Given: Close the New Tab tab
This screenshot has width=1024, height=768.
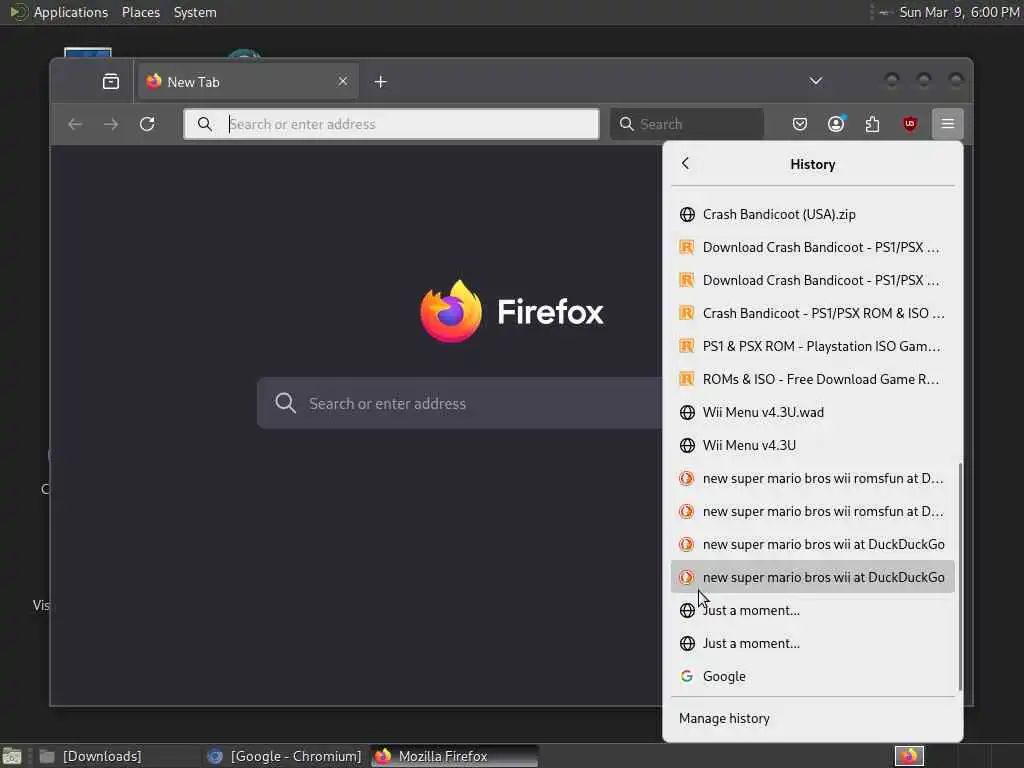Looking at the screenshot, I should click(343, 82).
